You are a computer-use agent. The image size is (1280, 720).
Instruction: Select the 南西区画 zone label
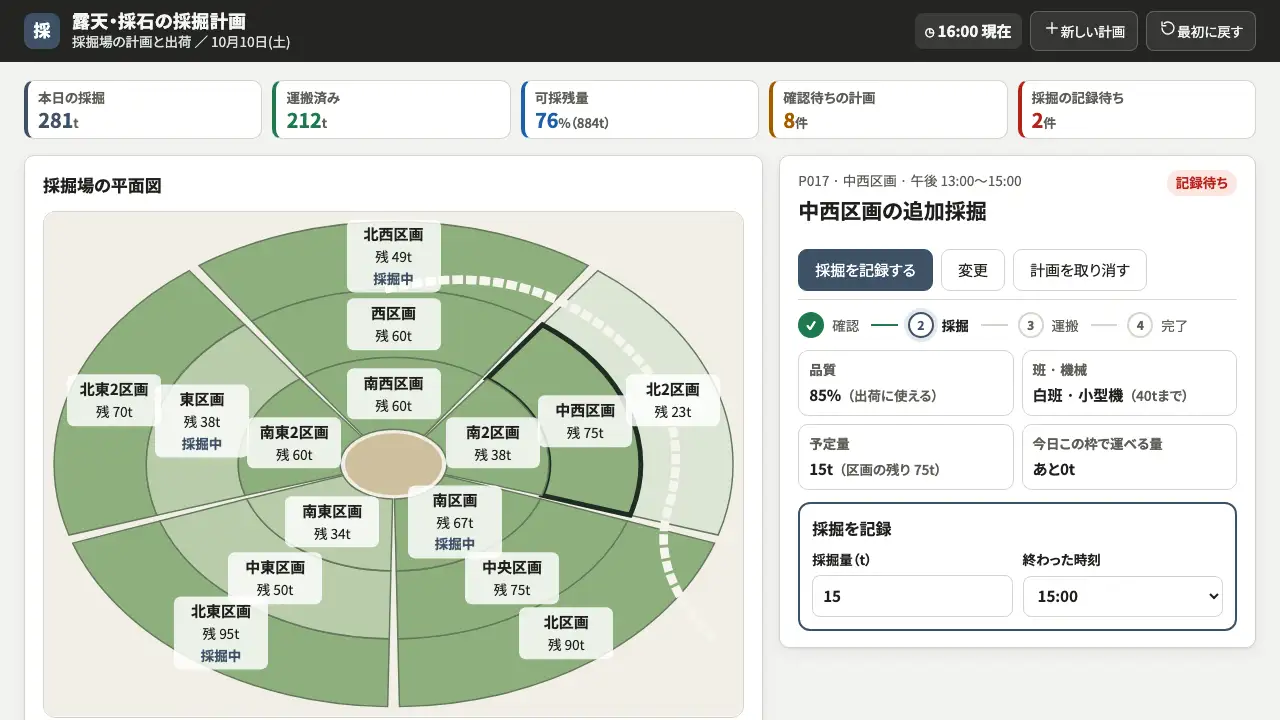pyautogui.click(x=393, y=394)
